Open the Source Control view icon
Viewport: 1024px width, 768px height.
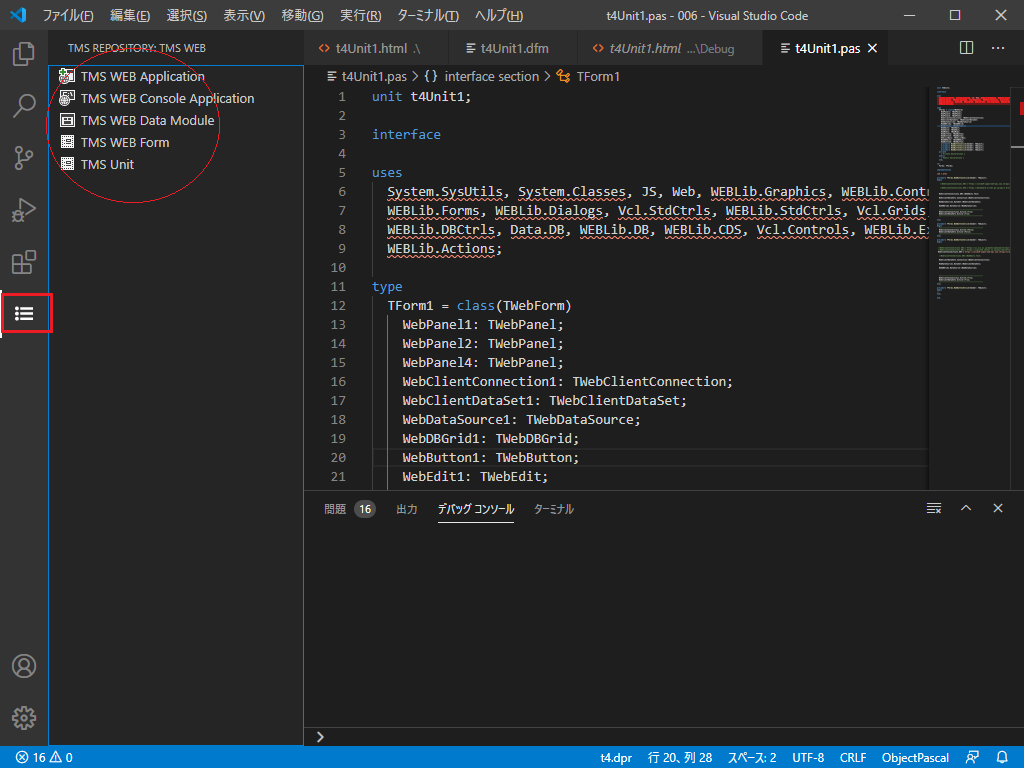pos(24,157)
